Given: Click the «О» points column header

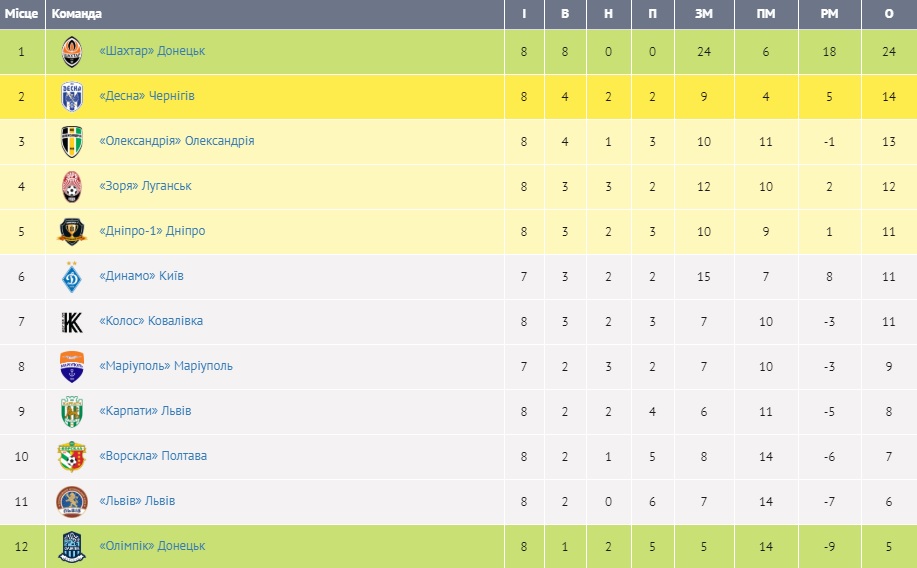Looking at the screenshot, I should (x=889, y=14).
